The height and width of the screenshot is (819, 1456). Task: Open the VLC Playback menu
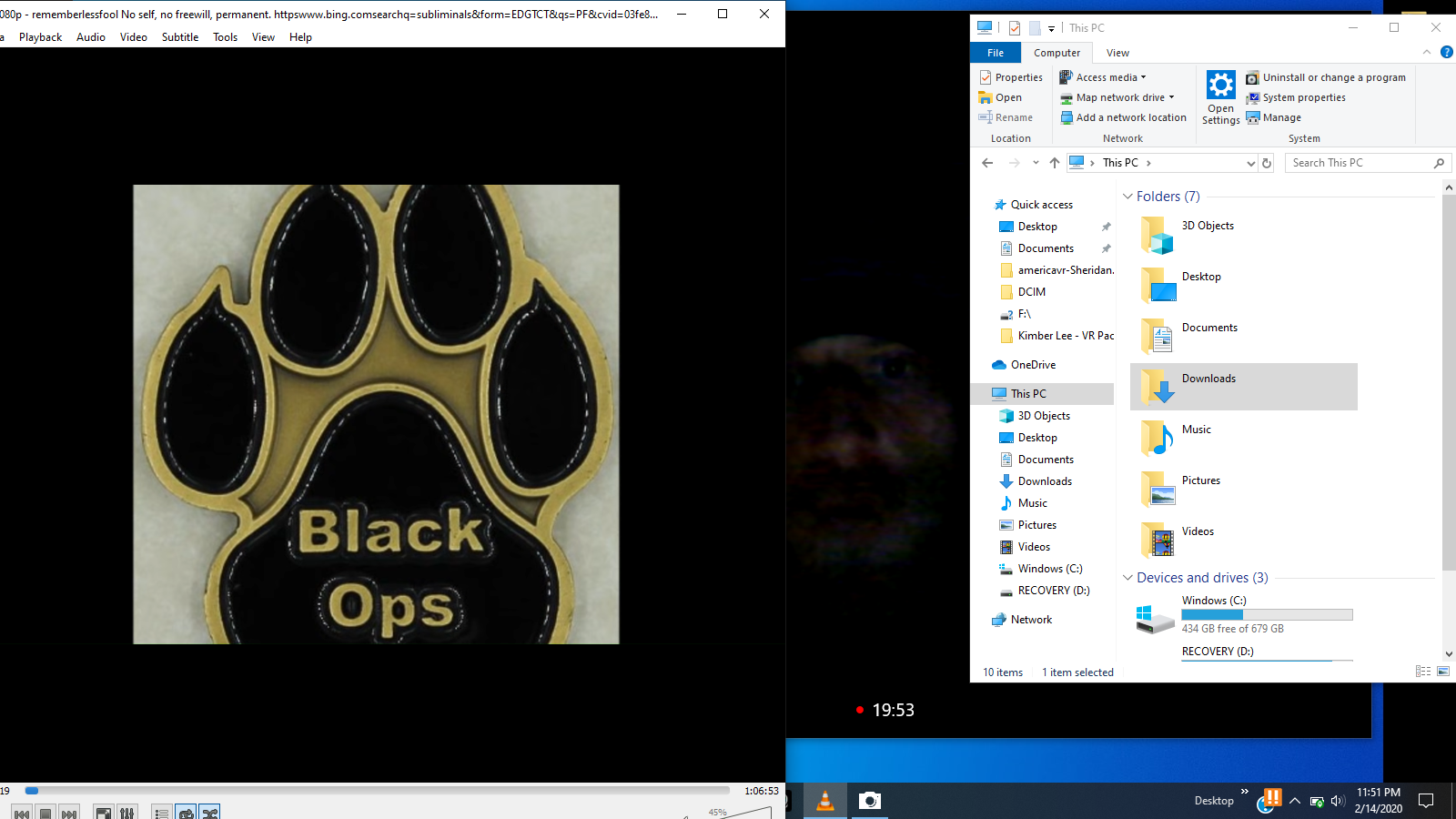[x=40, y=37]
